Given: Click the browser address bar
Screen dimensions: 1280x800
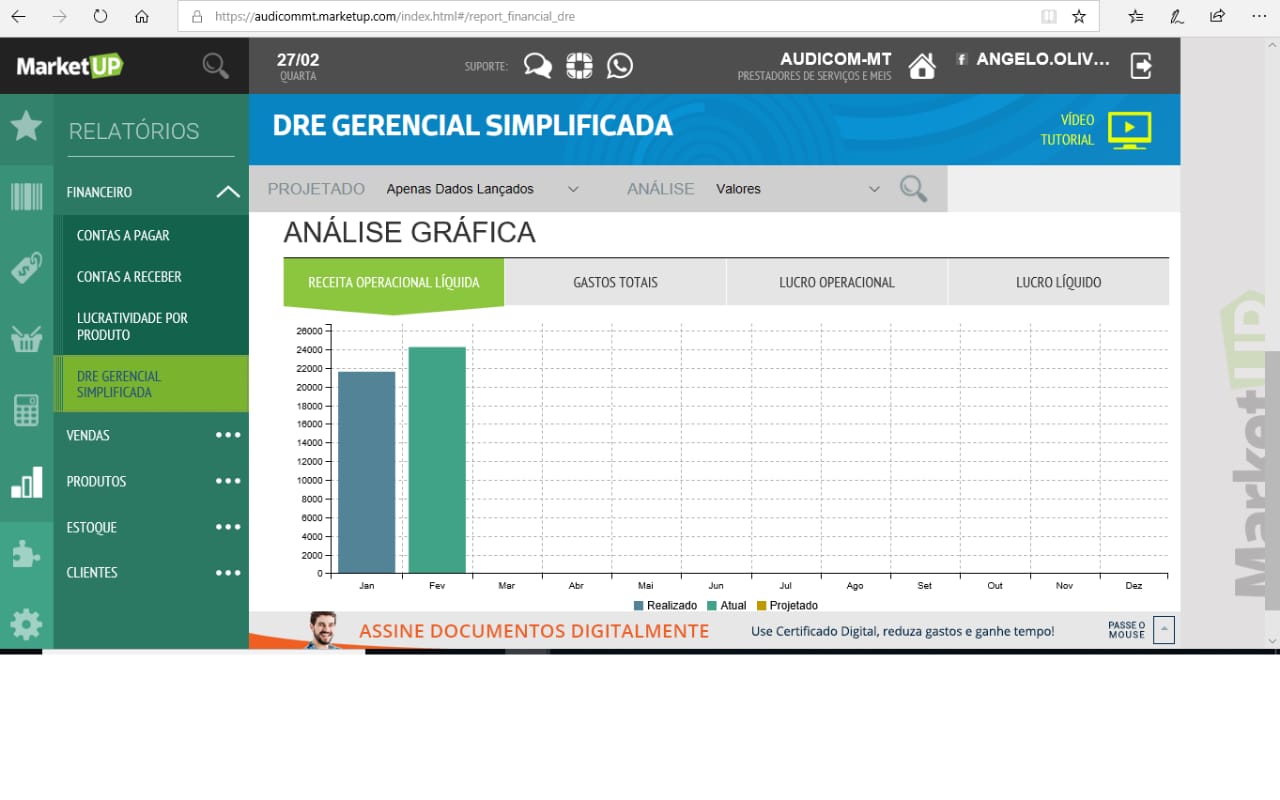Looking at the screenshot, I should pyautogui.click(x=620, y=17).
